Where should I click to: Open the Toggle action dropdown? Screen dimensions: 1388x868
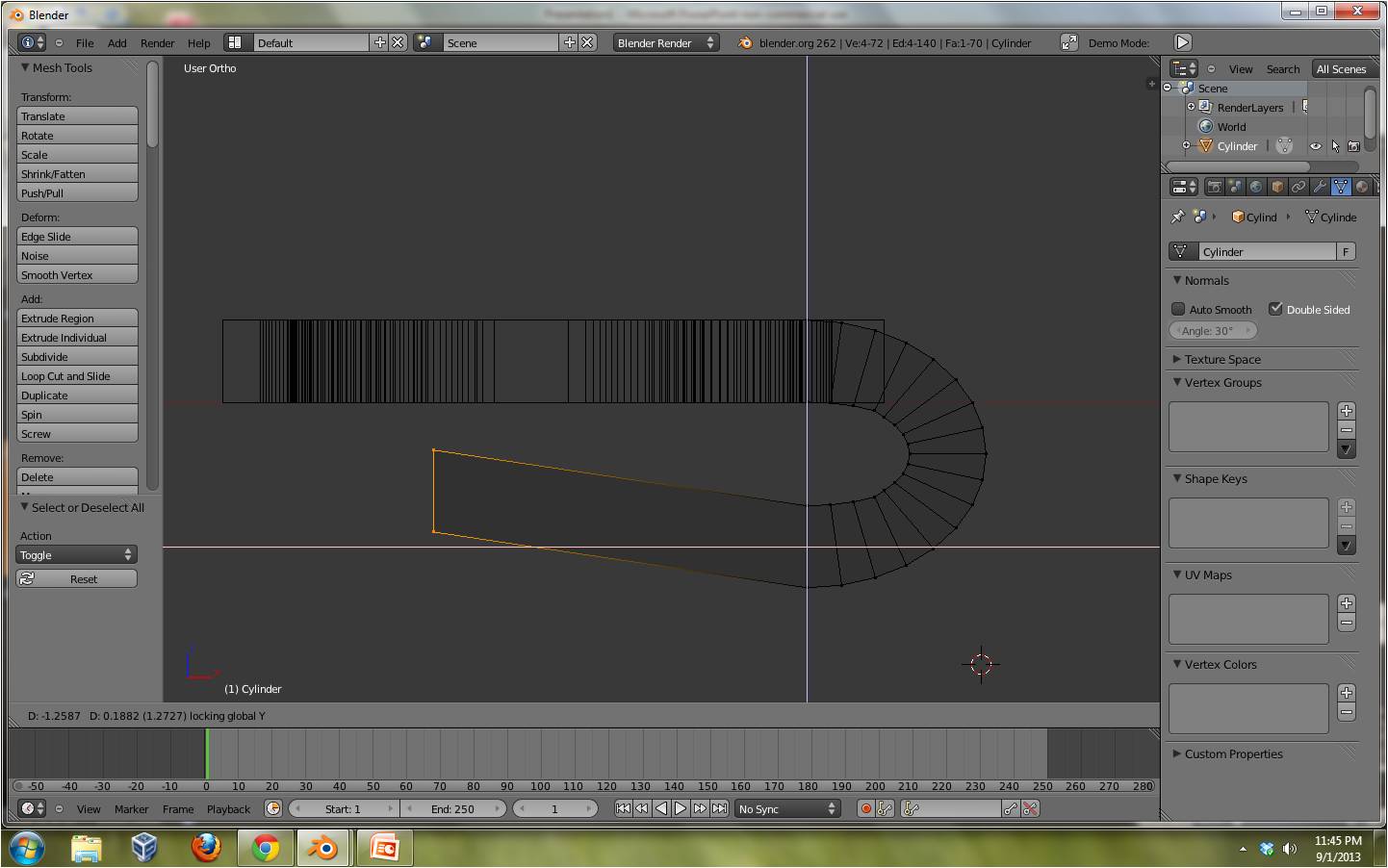tap(77, 554)
